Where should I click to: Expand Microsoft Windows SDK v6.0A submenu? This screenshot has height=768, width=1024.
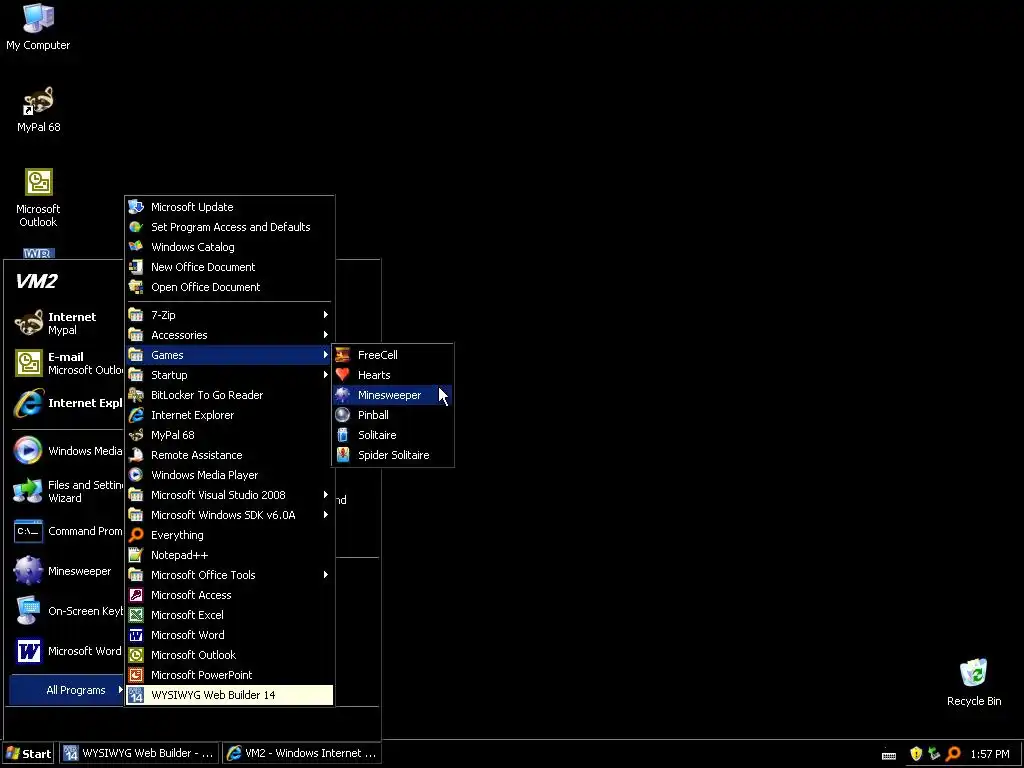tap(229, 515)
